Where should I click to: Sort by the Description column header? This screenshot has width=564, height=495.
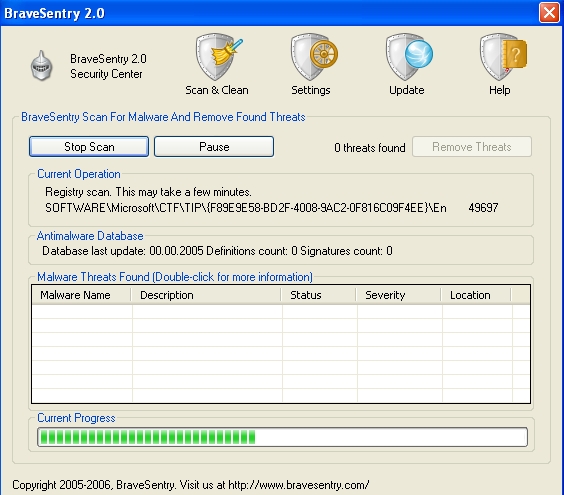point(206,295)
